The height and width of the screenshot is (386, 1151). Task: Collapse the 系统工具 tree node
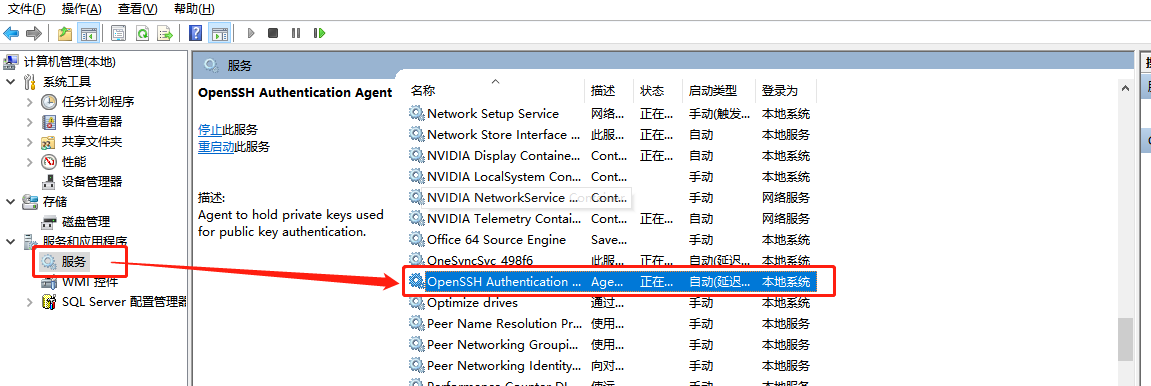click(x=11, y=81)
